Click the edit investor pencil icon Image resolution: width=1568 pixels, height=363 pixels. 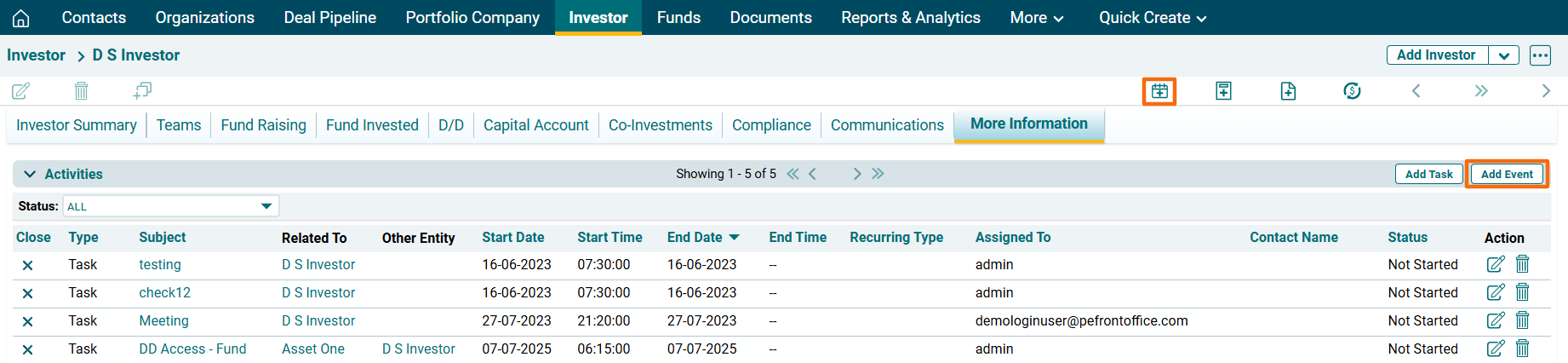21,90
